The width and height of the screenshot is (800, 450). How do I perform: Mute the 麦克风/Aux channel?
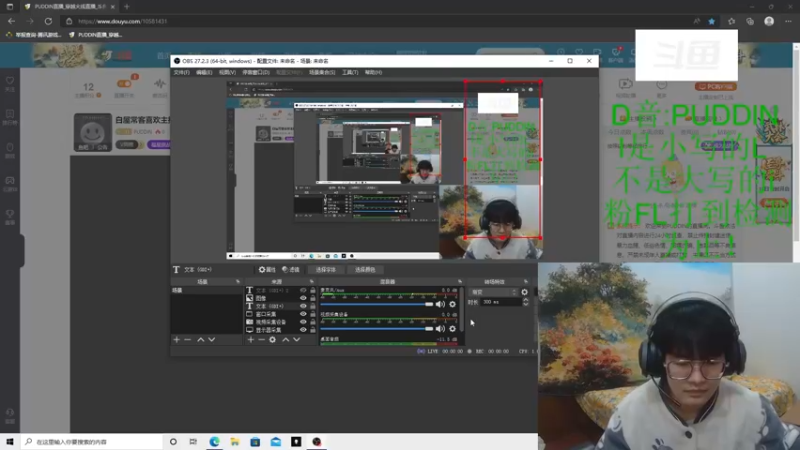pos(440,304)
